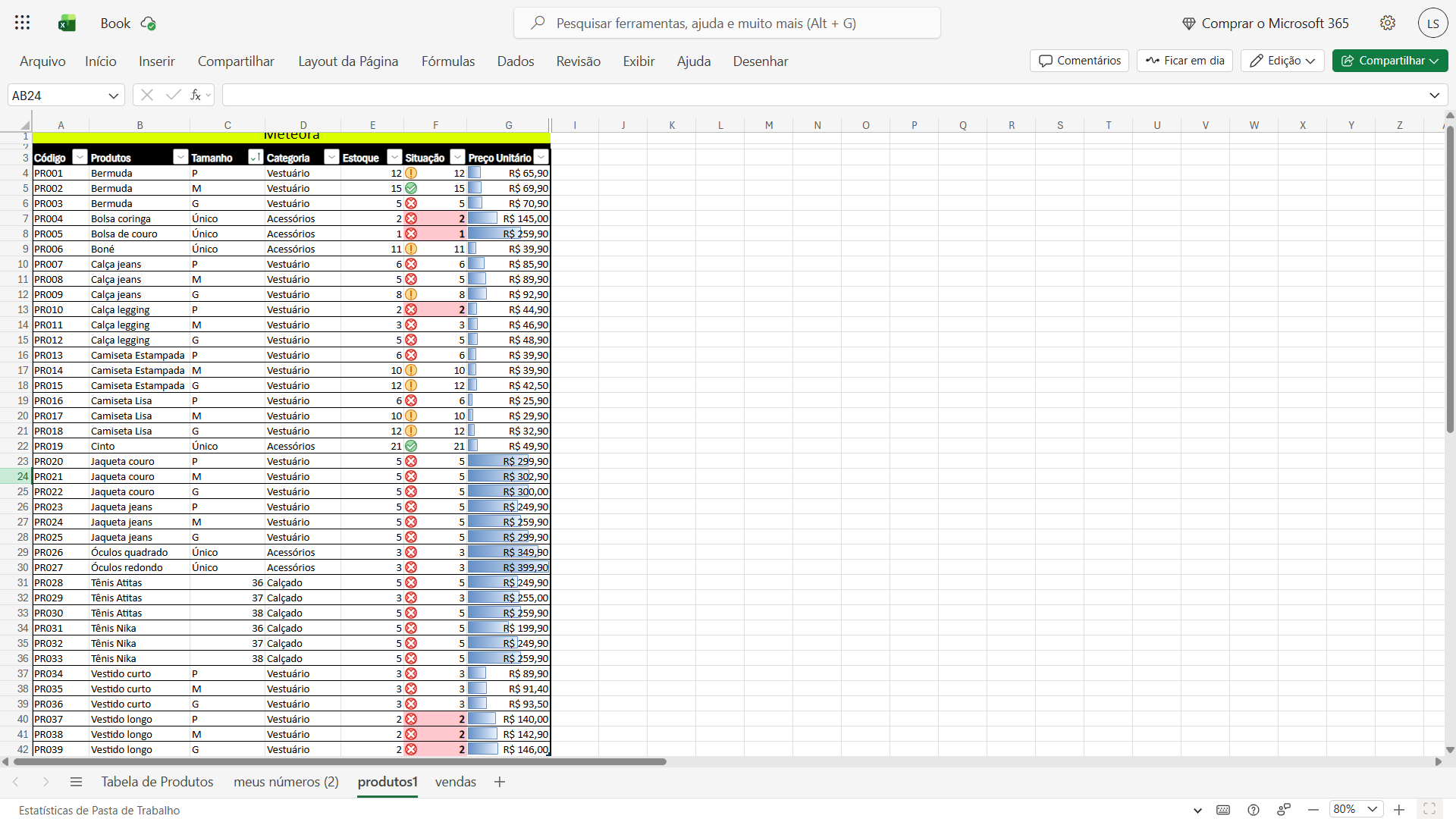Select cell with R$ 399,90 price
Screen dimensions: 1456x819
click(x=509, y=567)
